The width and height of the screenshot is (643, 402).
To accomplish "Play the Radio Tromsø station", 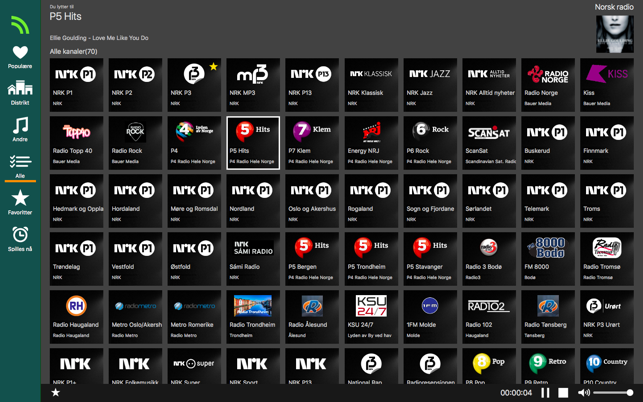I will [x=607, y=259].
